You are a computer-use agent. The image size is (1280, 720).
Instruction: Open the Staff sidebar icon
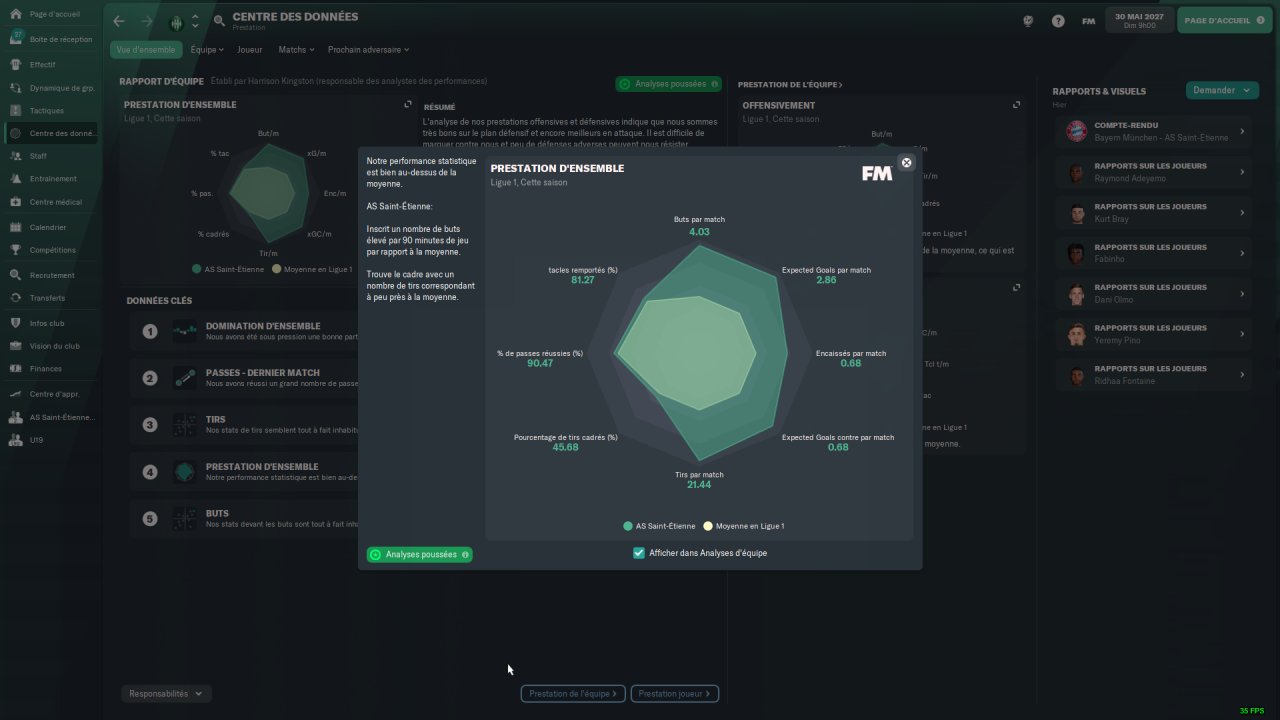click(x=16, y=156)
